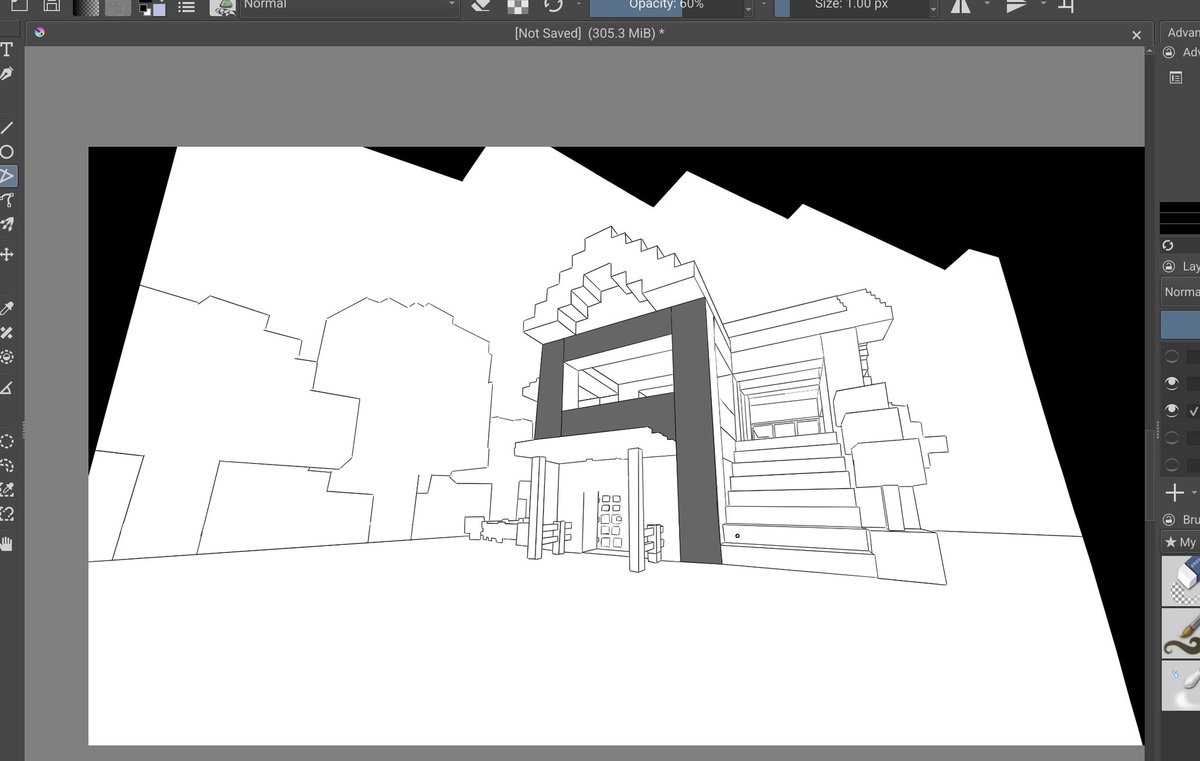Select the Text tool

(x=7, y=49)
